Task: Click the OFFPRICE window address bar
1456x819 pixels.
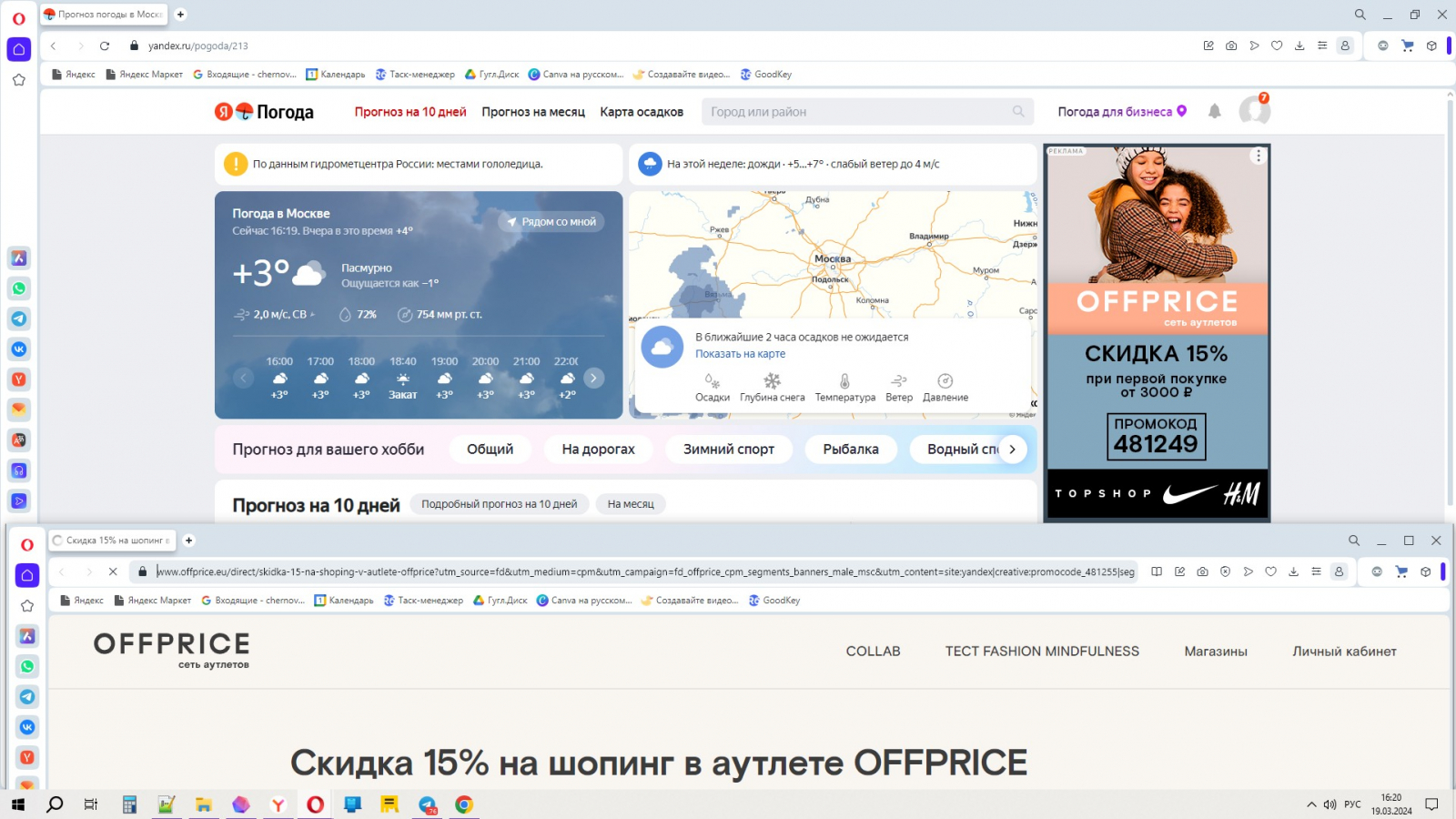Action: (x=645, y=571)
